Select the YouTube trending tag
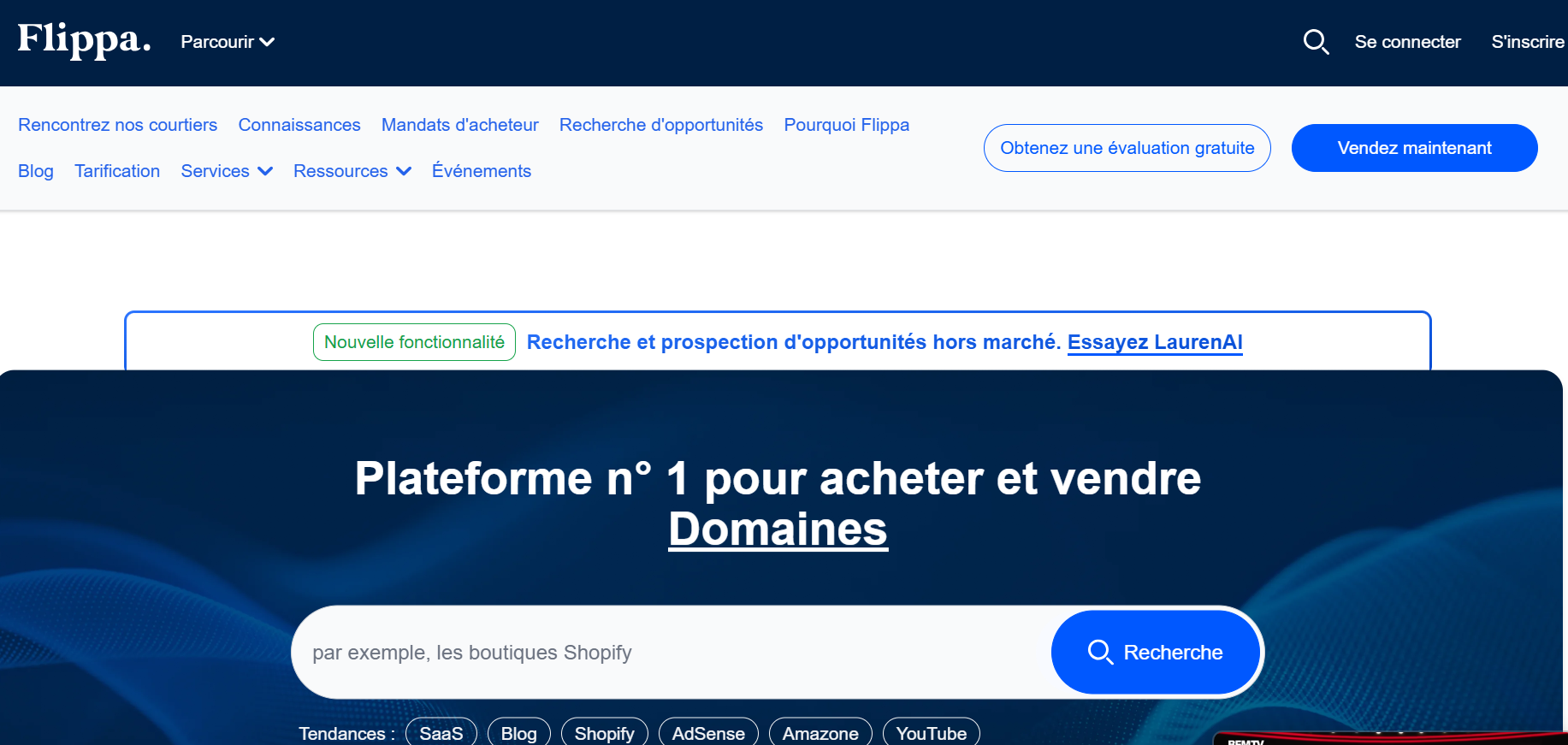The image size is (1568, 745). pyautogui.click(x=932, y=733)
